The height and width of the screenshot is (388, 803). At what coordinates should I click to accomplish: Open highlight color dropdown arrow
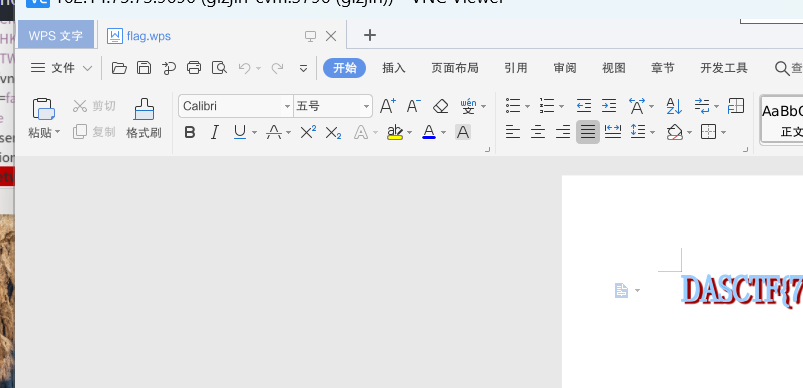(409, 133)
